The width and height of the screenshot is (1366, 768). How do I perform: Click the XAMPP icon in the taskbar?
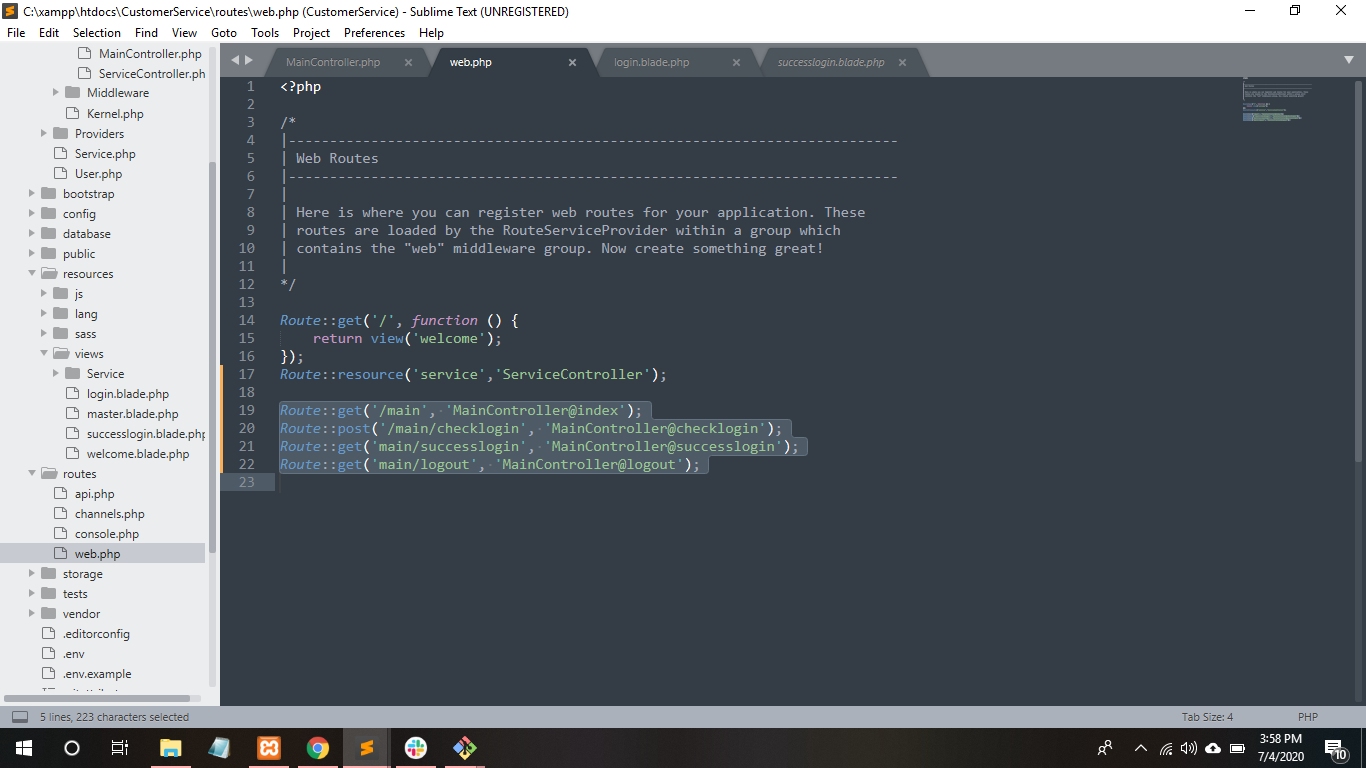[x=268, y=748]
